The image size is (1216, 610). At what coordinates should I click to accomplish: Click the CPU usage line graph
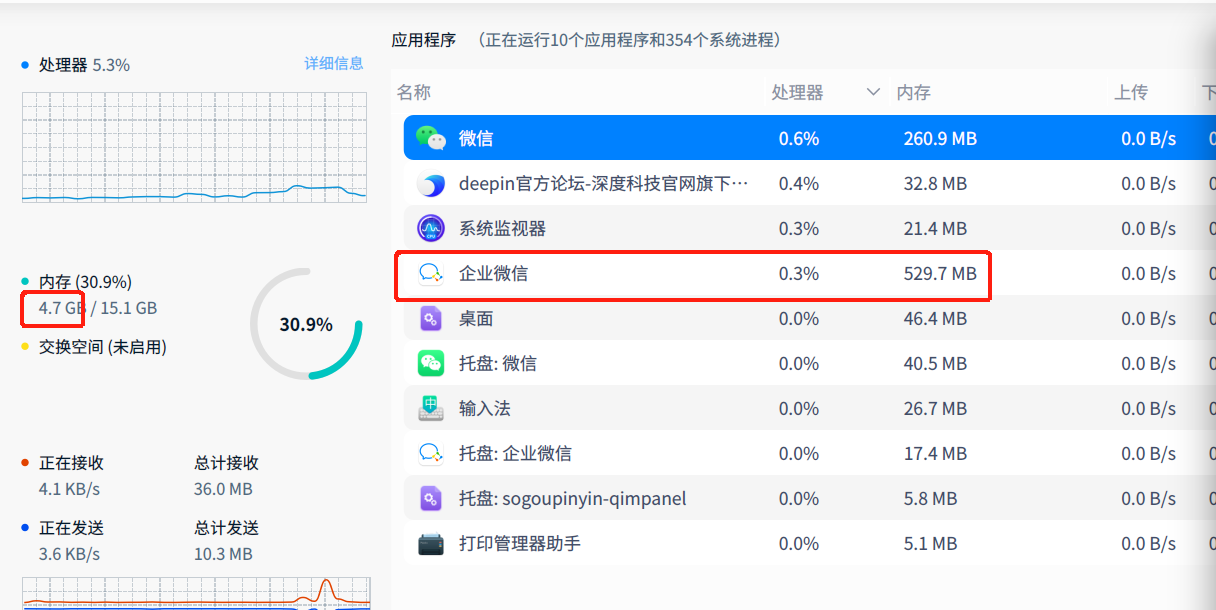tap(194, 147)
